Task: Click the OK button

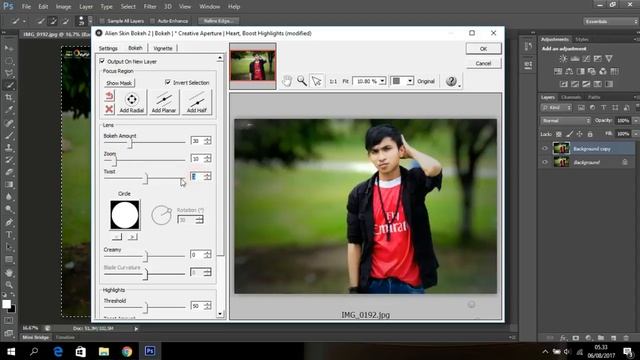Action: click(x=483, y=49)
